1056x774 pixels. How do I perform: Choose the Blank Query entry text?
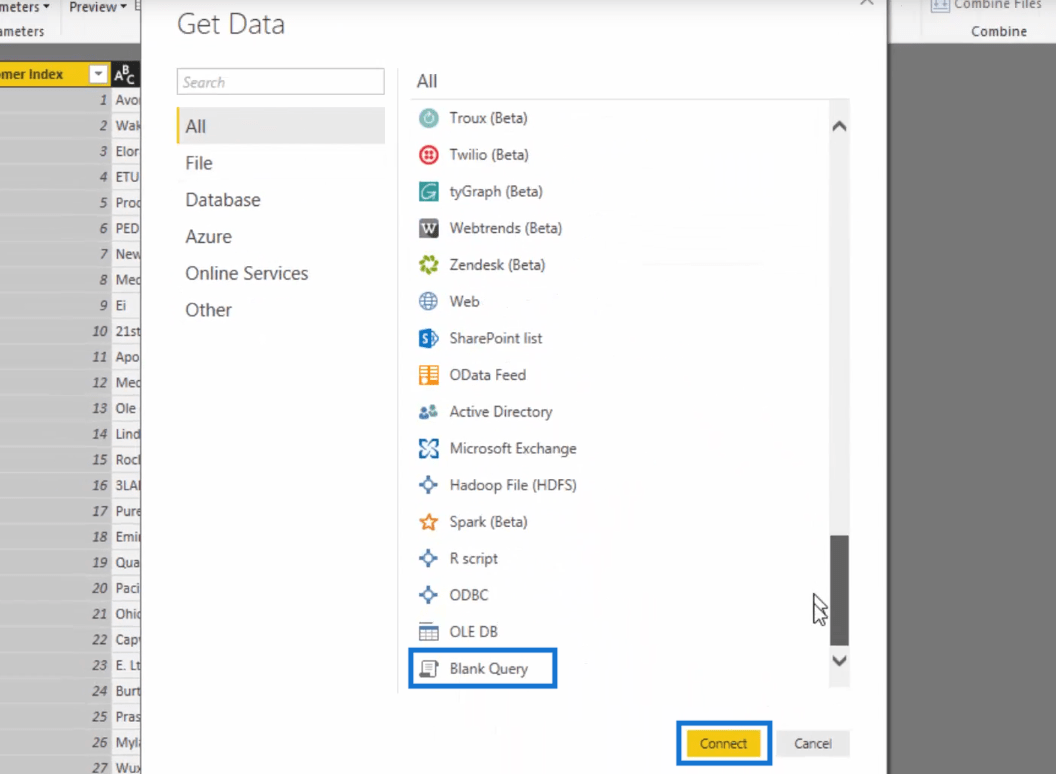[489, 668]
